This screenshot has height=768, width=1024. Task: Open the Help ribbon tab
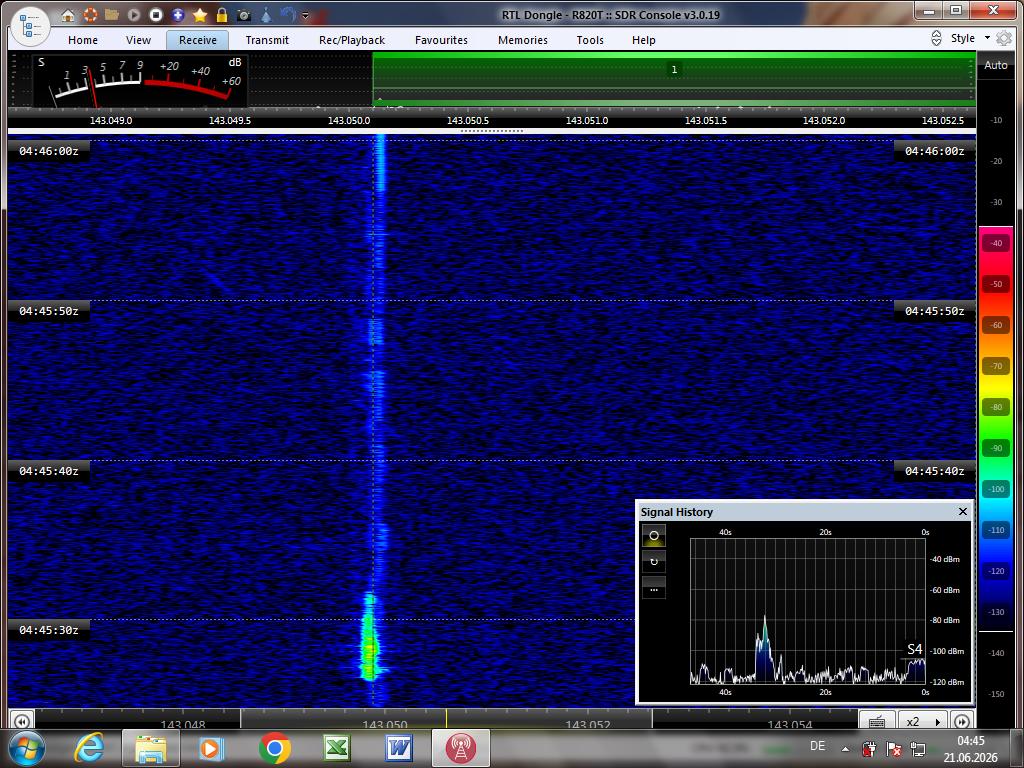click(643, 40)
